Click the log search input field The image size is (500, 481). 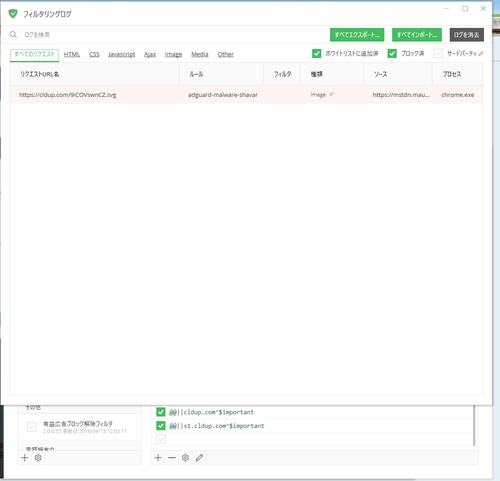(167, 35)
